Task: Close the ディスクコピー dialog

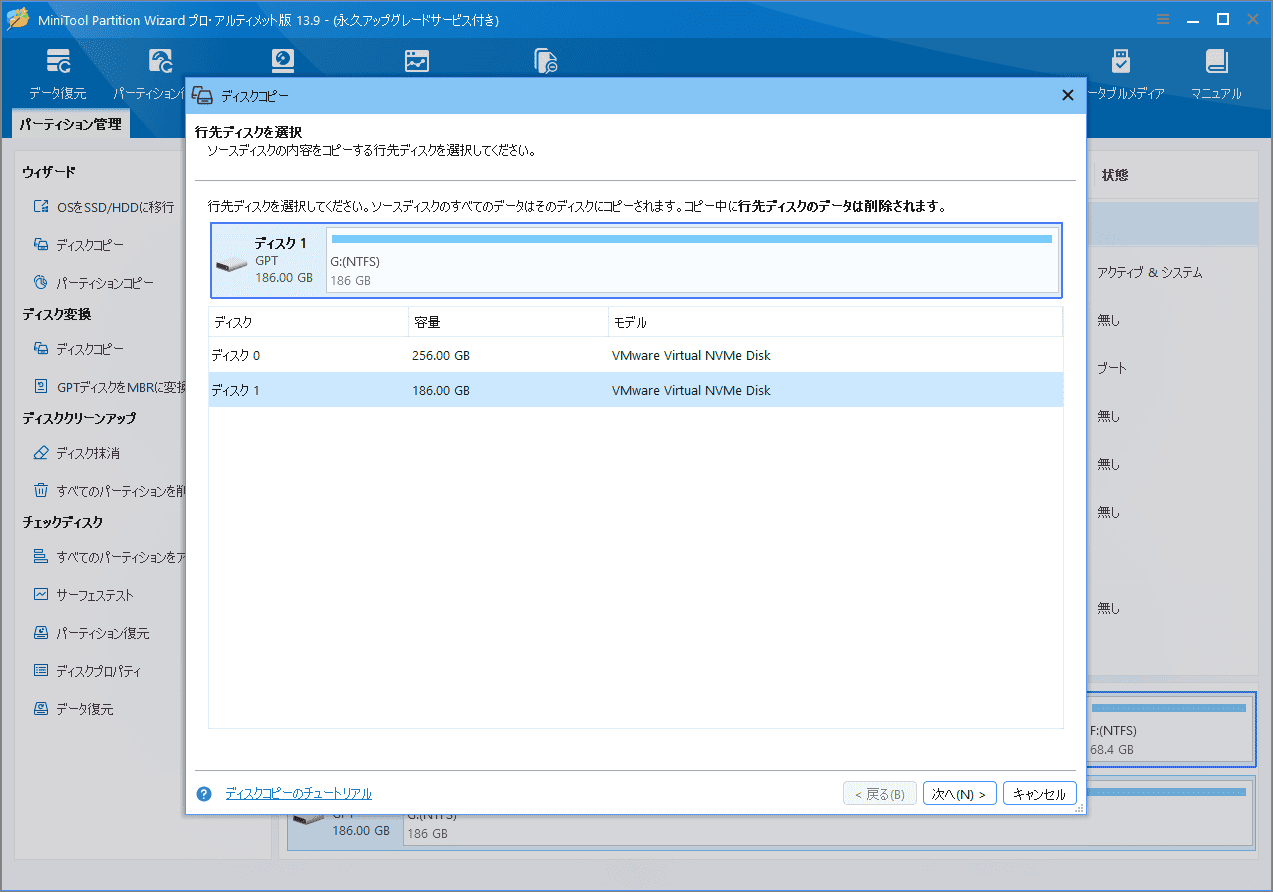Action: [1067, 95]
